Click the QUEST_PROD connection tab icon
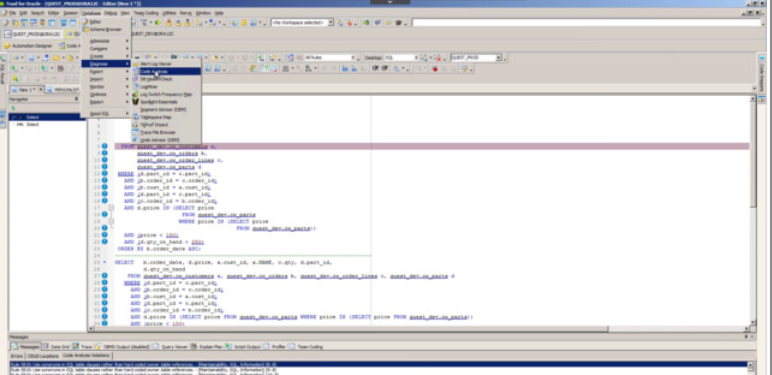The width and height of the screenshot is (772, 375). [8, 34]
